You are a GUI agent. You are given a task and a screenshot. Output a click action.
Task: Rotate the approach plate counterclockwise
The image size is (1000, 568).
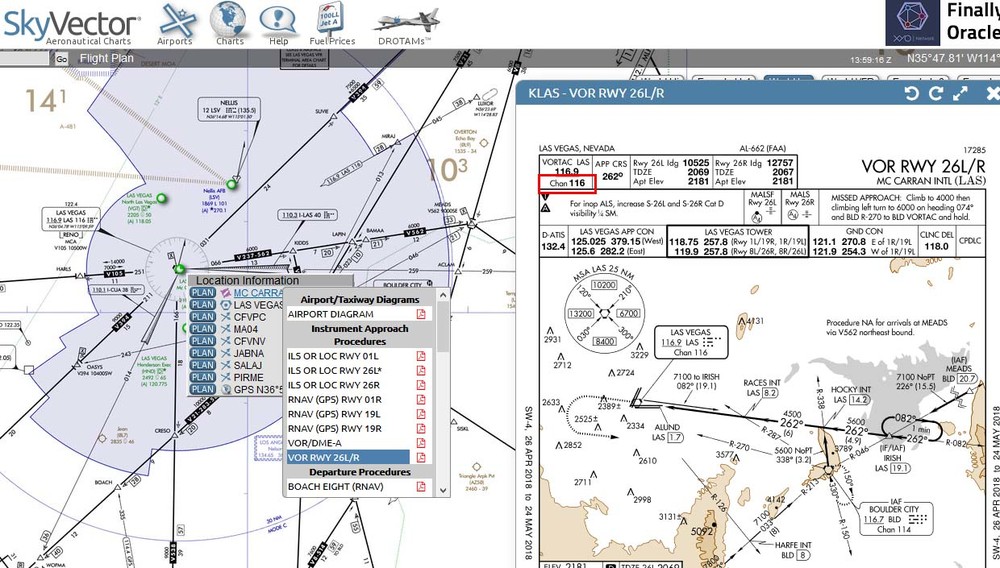911,94
